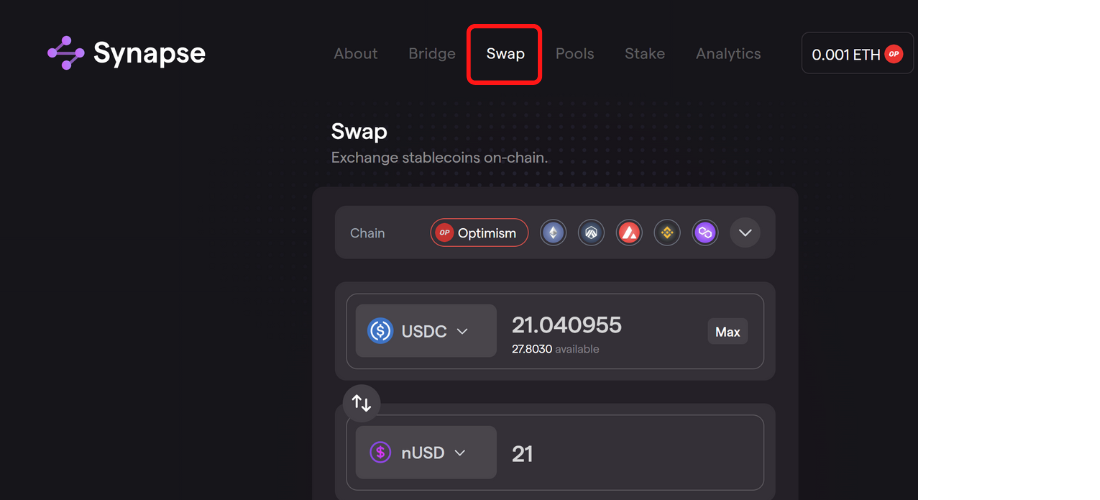1100x500 pixels.
Task: Expand the chain list chevron
Action: tap(745, 233)
